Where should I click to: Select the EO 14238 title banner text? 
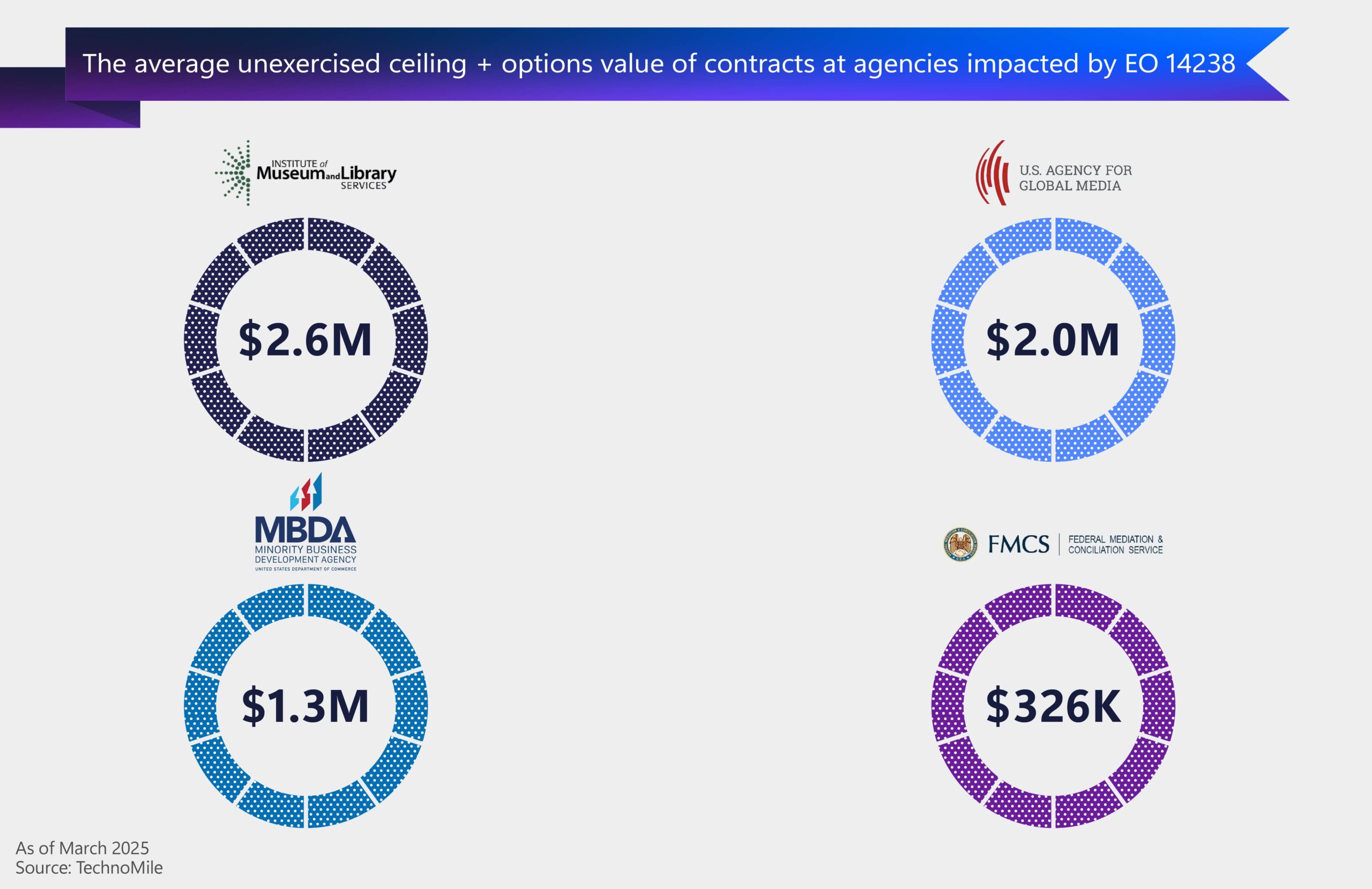658,63
